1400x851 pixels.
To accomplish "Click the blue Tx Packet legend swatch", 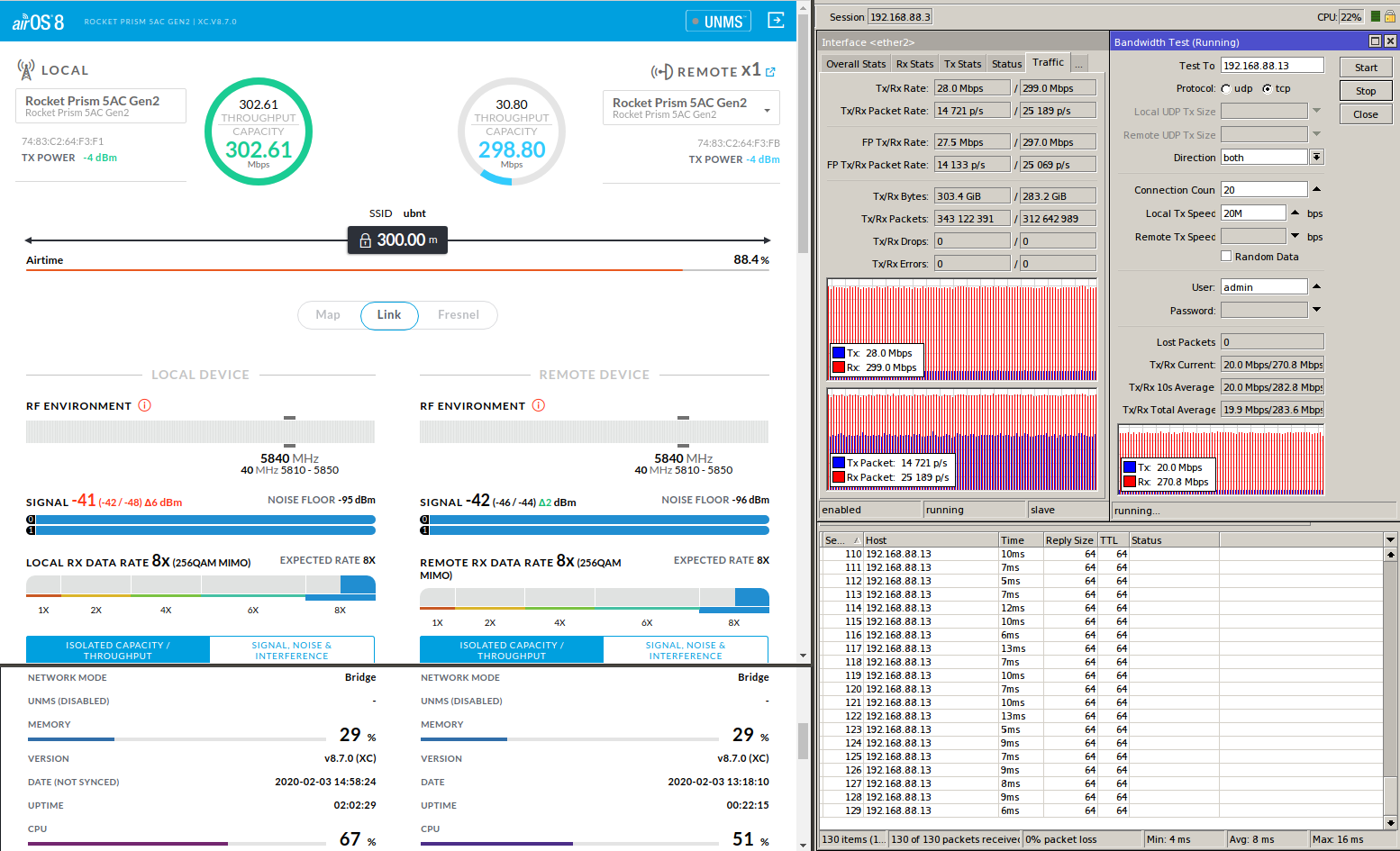I will pyautogui.click(x=838, y=463).
